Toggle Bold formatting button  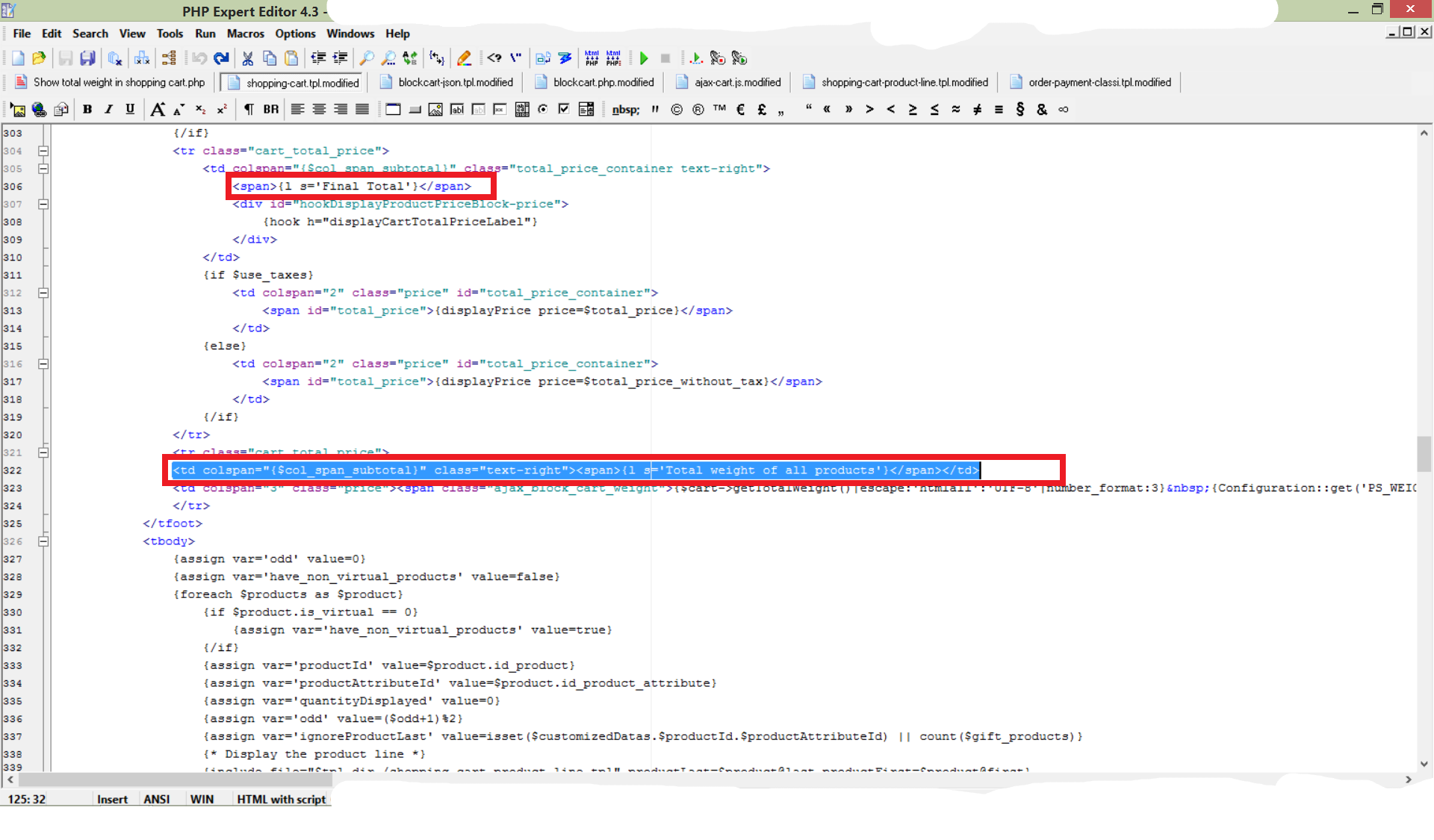[x=87, y=110]
